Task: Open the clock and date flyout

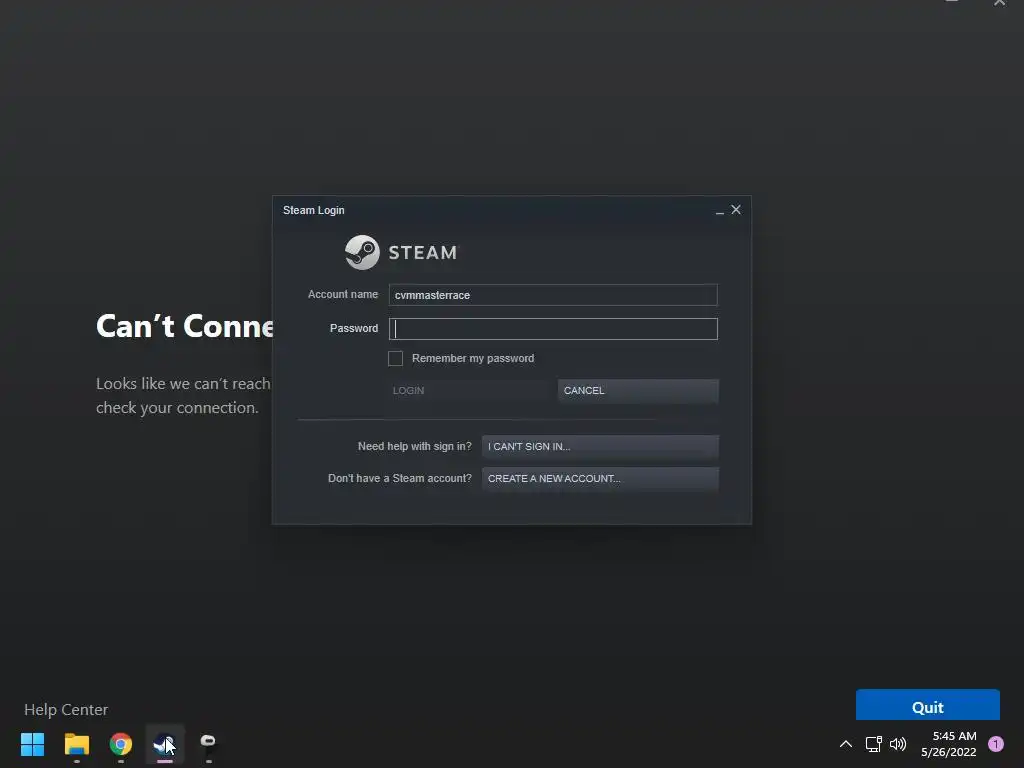Action: [x=949, y=744]
